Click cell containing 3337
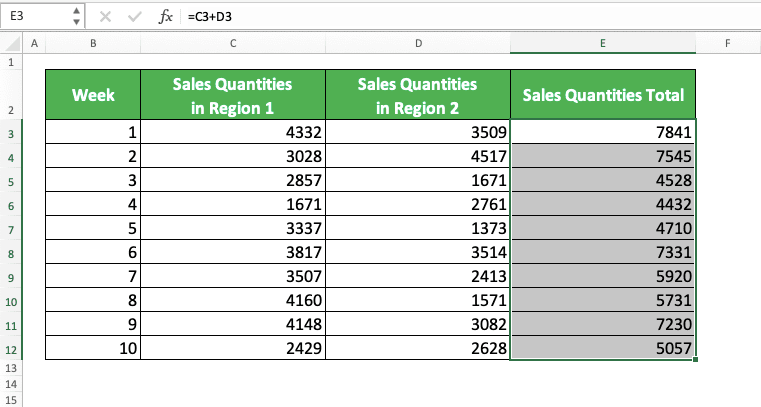Screen dimensions: 761x407 pyautogui.click(x=233, y=228)
